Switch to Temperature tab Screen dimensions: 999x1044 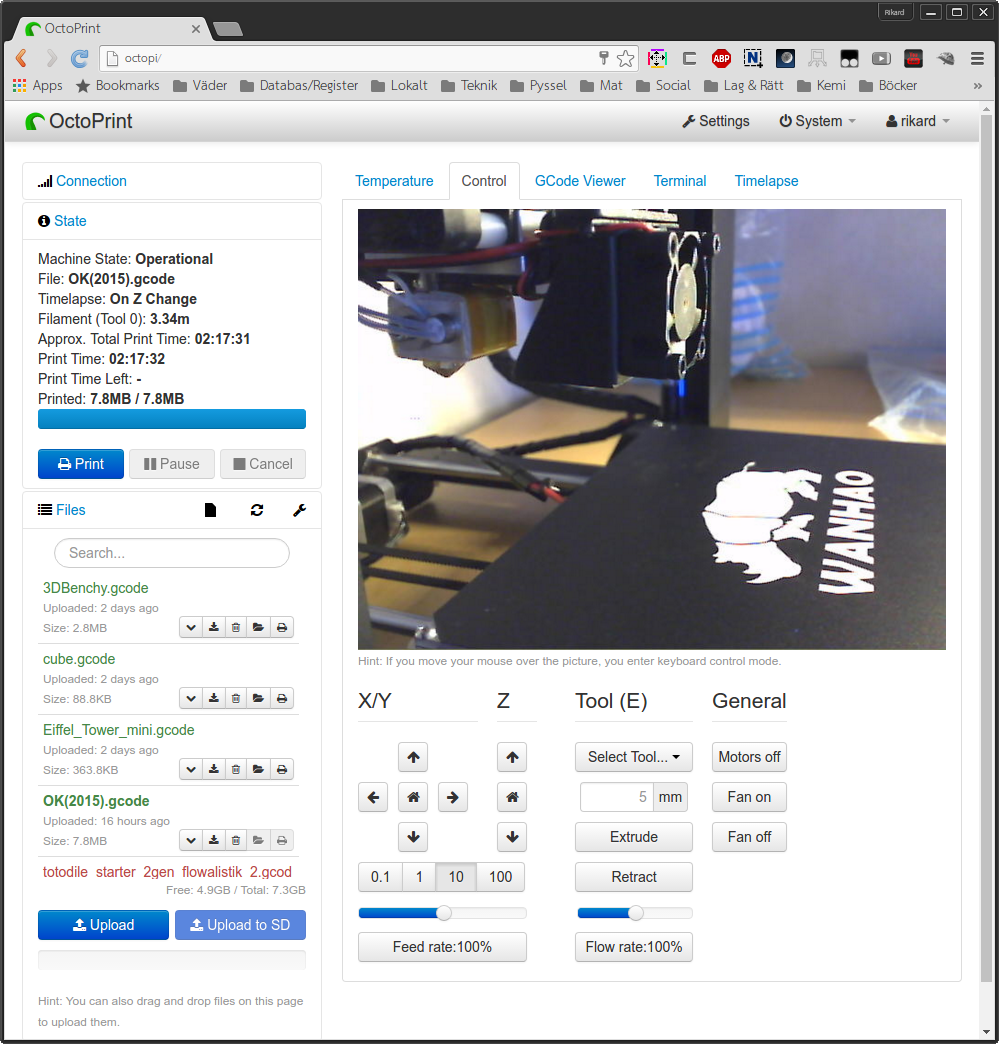click(394, 181)
